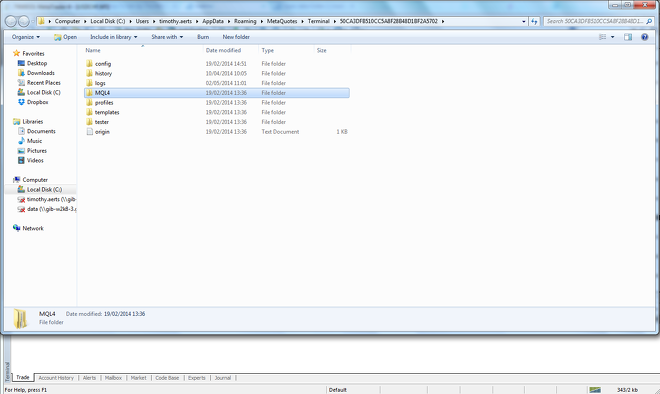
Task: Select the config folder icon
Action: 89,64
